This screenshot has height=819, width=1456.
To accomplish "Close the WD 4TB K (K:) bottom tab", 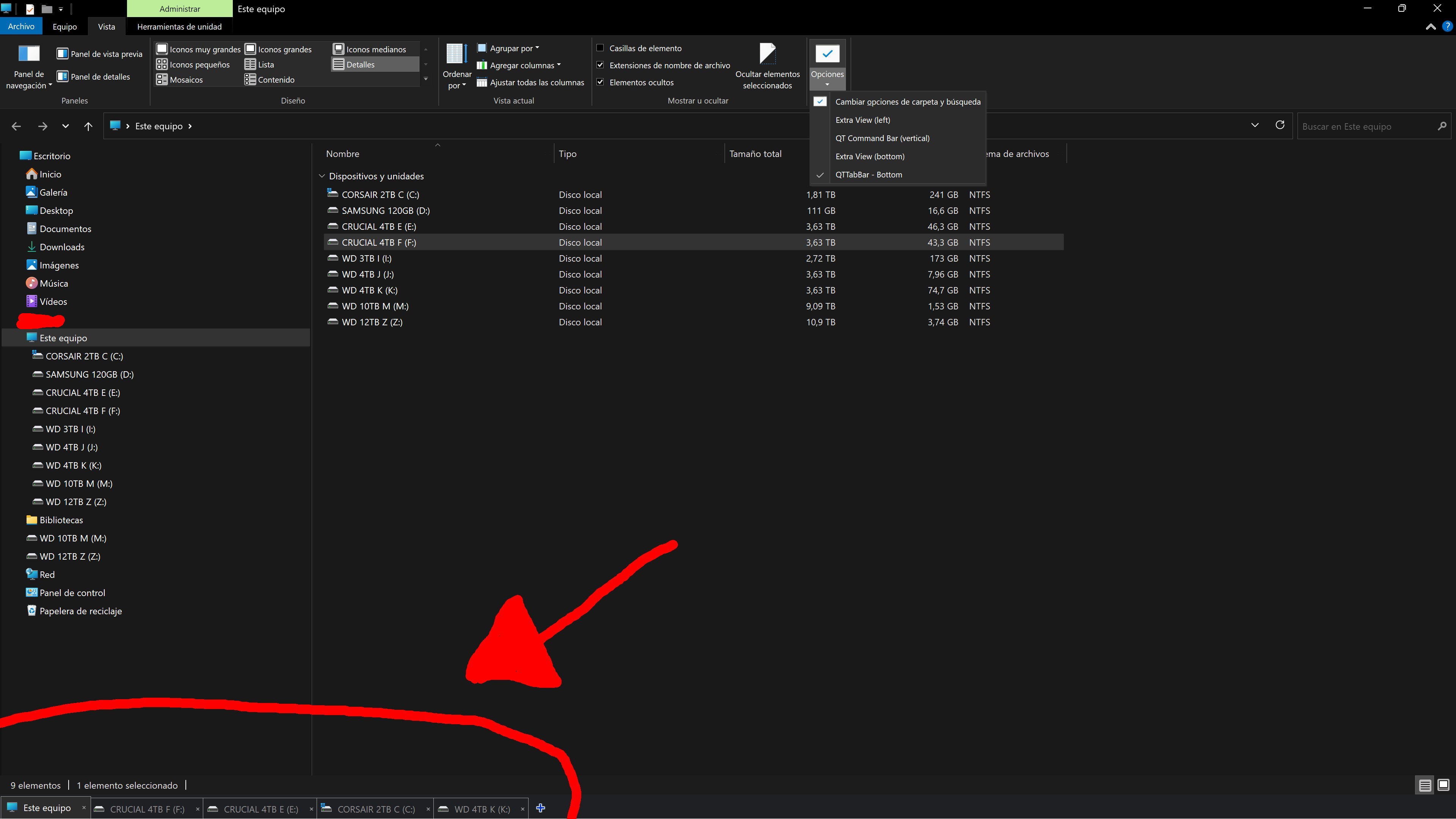I will tap(522, 809).
